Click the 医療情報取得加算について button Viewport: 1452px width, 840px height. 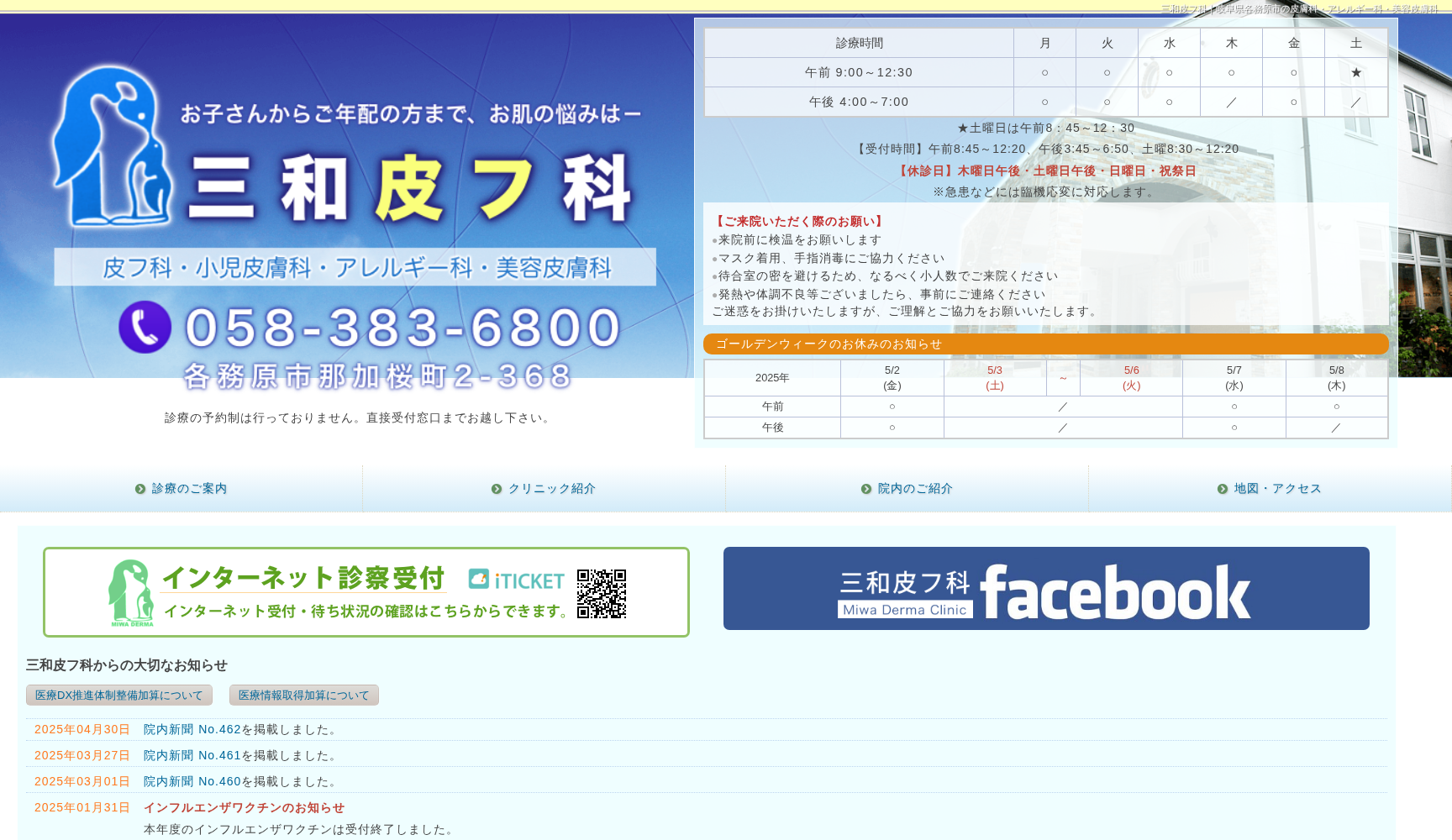(302, 695)
